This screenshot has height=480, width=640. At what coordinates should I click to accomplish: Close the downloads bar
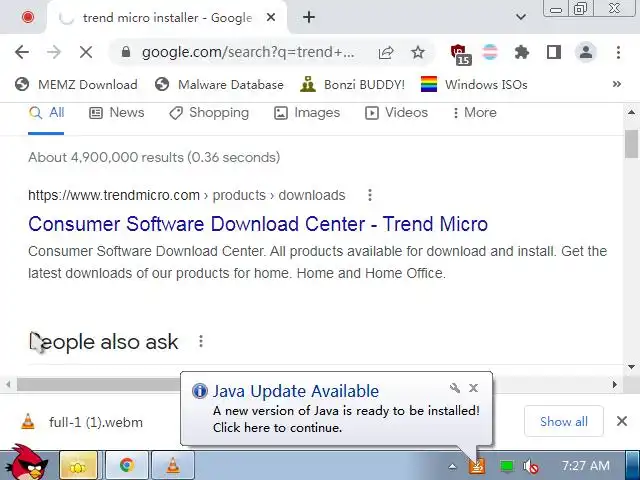coord(622,421)
